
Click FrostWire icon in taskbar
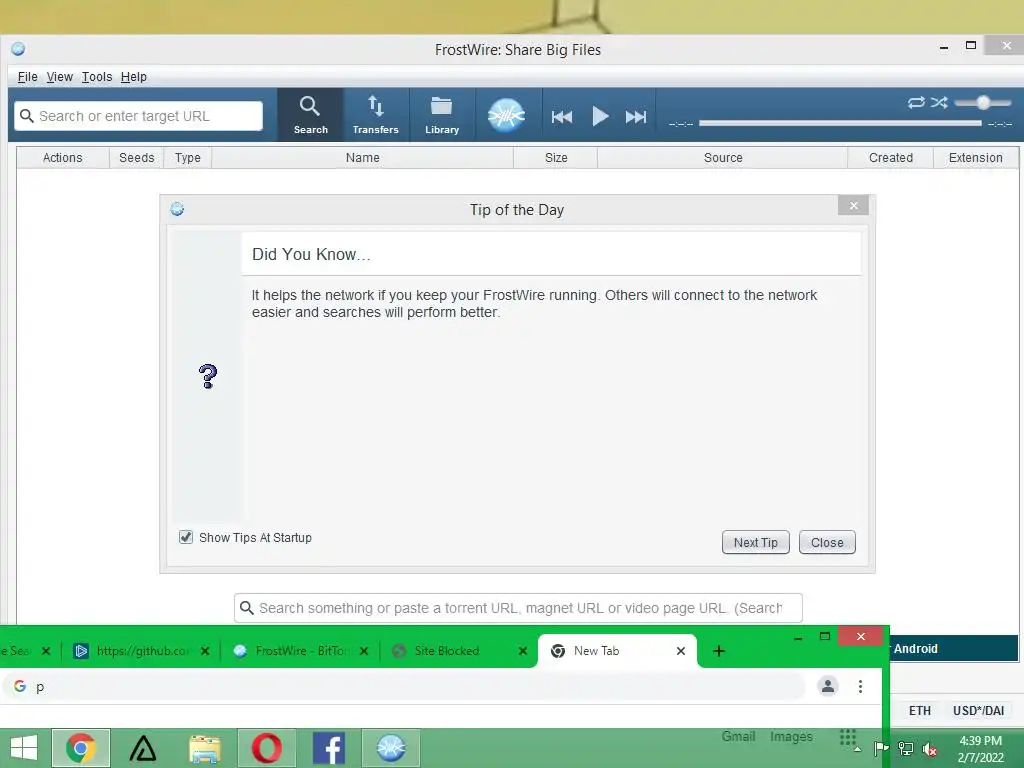pos(391,748)
